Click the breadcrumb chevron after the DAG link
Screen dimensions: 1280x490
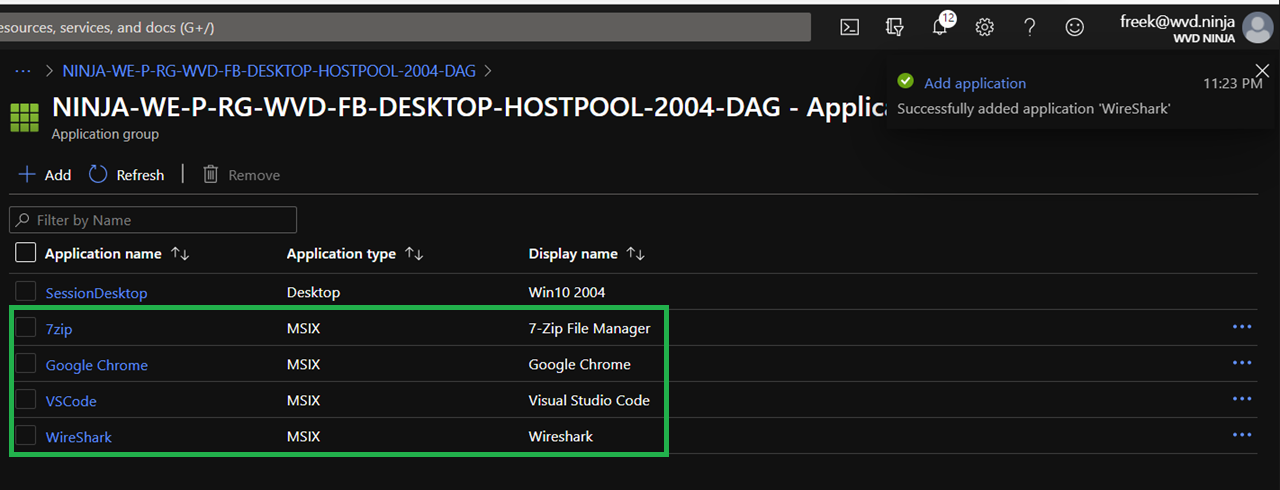click(488, 71)
